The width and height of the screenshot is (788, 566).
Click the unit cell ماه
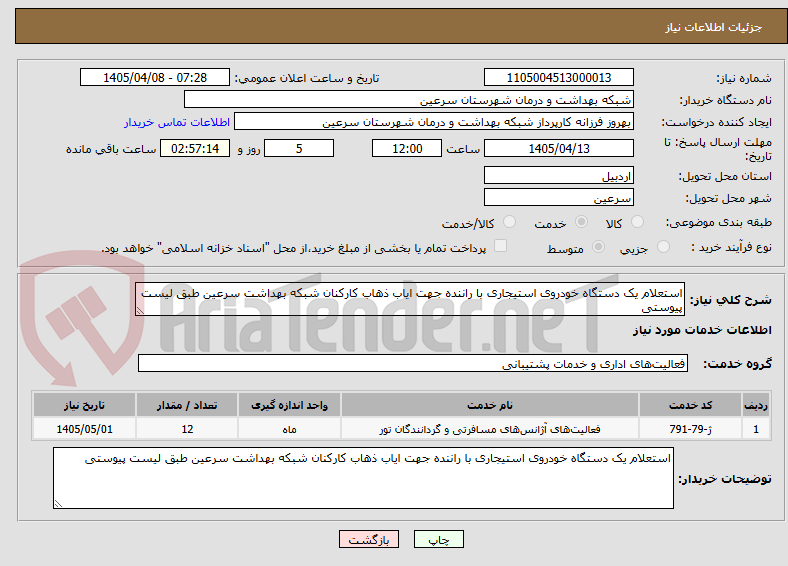click(289, 429)
